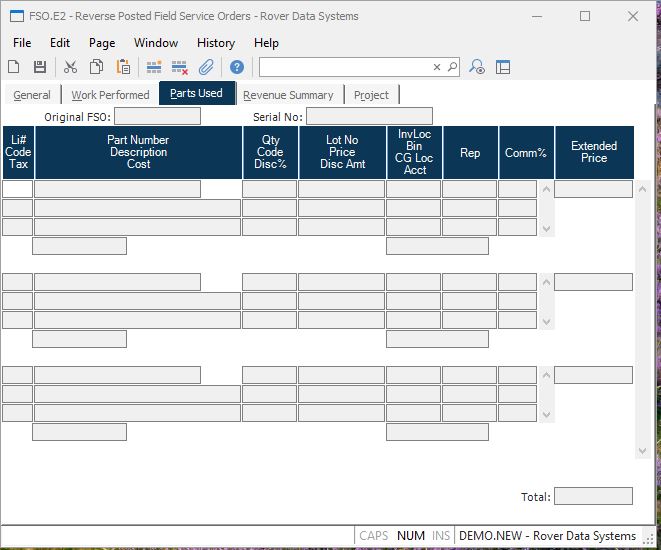Select the General tab
The height and width of the screenshot is (550, 661).
click(32, 95)
